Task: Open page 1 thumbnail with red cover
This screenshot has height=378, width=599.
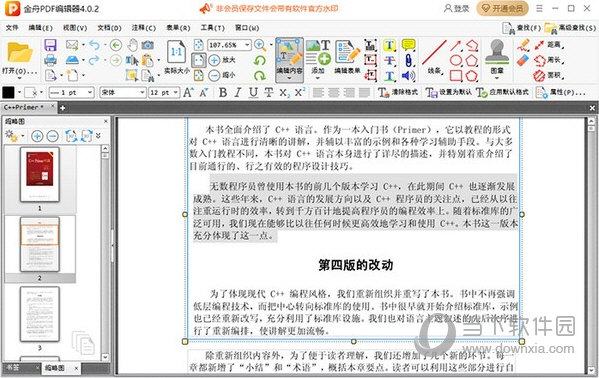Action: click(x=40, y=175)
